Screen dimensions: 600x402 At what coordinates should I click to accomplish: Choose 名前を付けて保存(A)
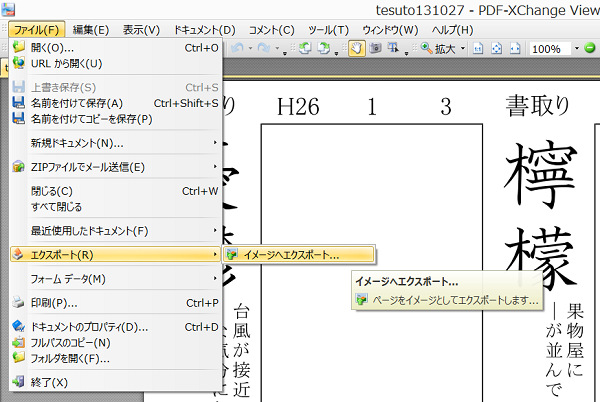tap(116, 103)
